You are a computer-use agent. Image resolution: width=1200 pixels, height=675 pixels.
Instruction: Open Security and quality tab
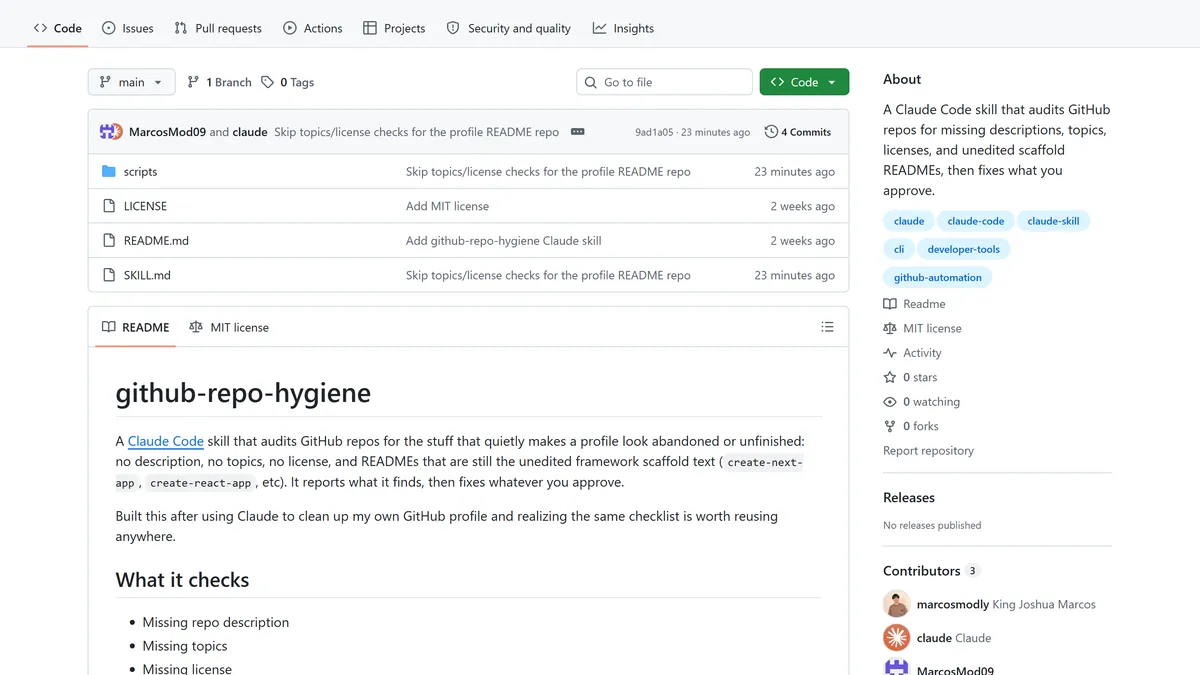coord(509,28)
